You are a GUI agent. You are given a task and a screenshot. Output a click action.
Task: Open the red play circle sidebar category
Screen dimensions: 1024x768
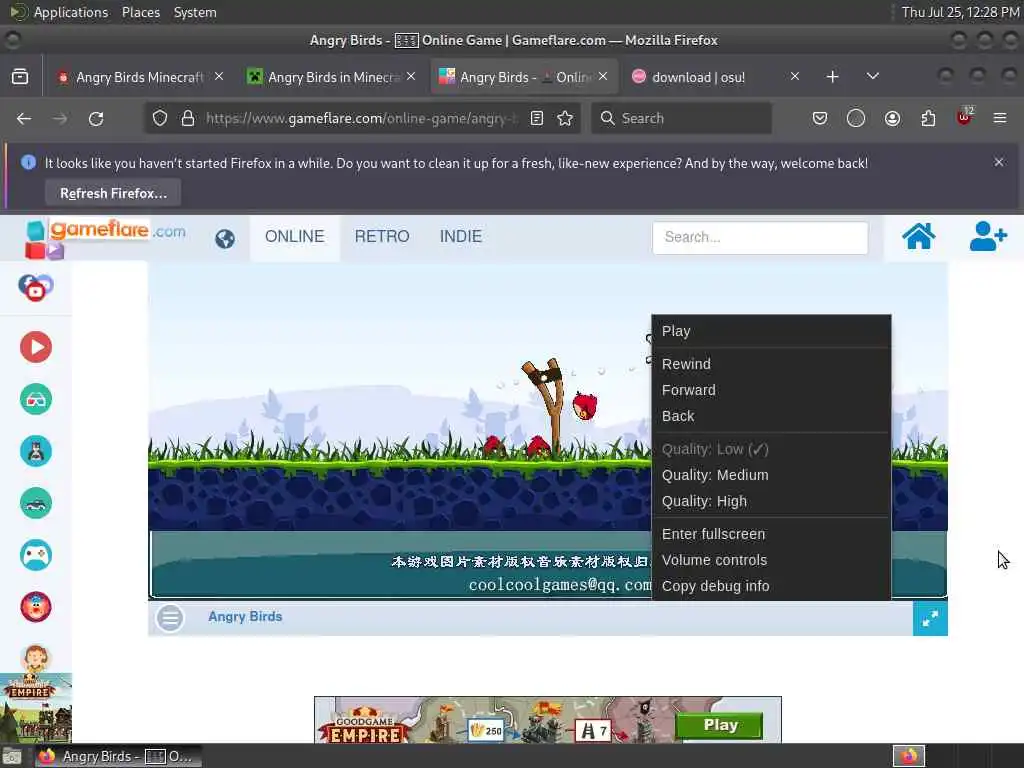(36, 347)
